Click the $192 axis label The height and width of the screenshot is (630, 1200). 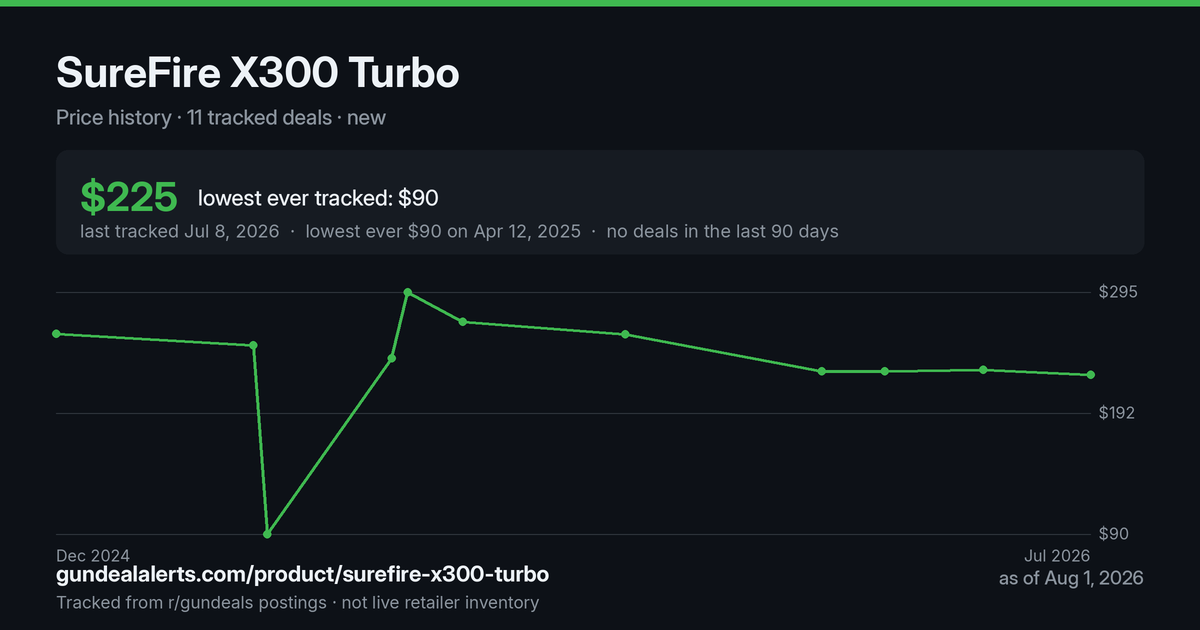[1117, 413]
